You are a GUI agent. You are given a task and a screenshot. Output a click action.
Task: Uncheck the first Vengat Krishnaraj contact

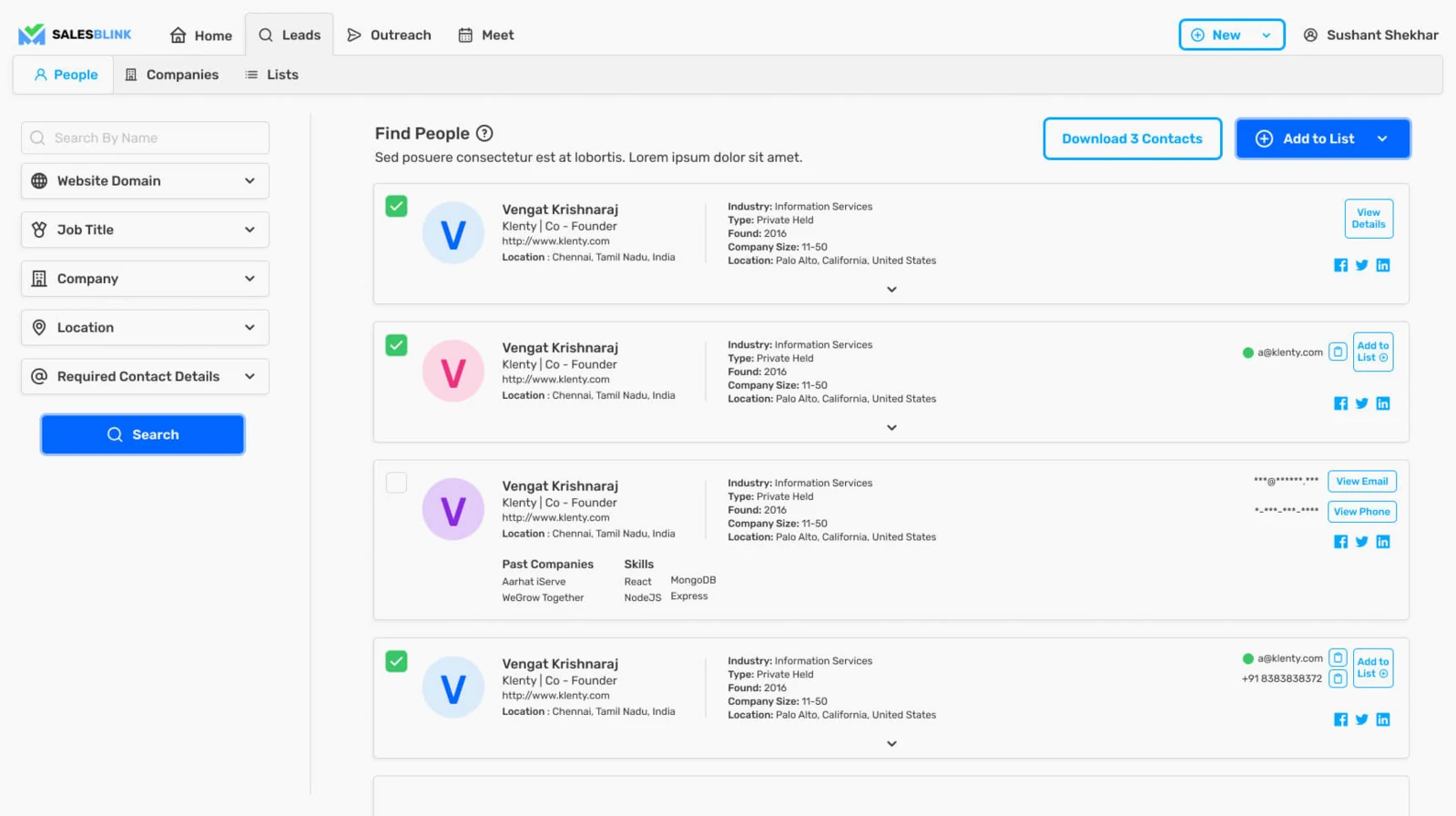click(396, 206)
